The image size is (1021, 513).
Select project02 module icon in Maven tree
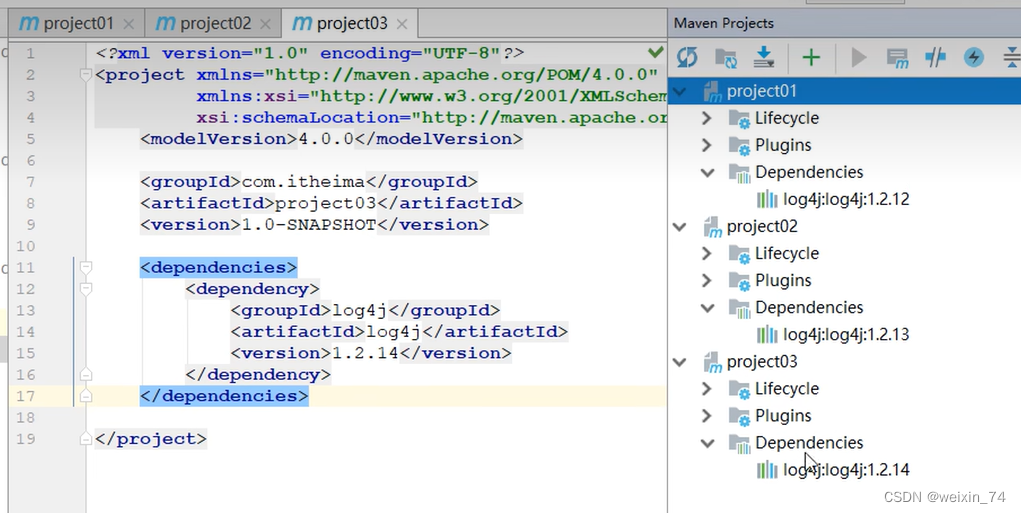tap(713, 227)
